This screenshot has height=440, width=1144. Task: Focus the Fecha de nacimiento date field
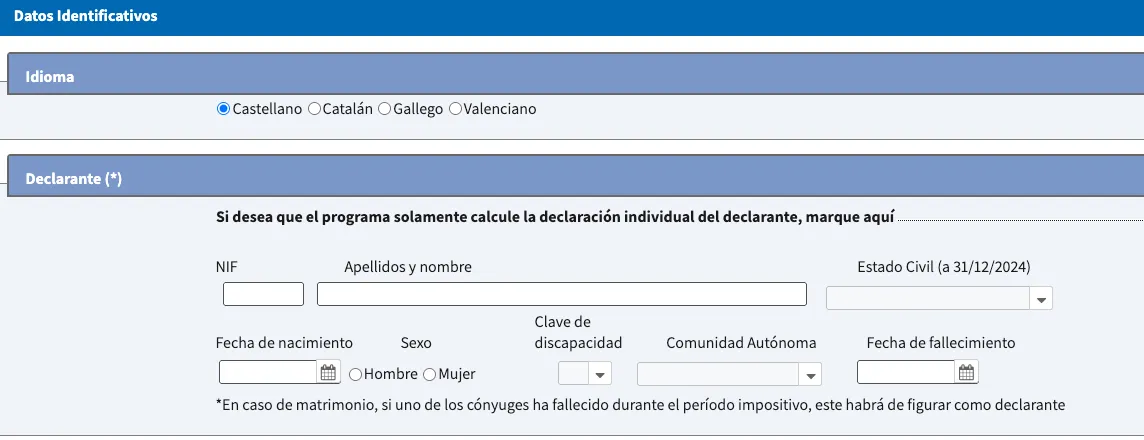tap(268, 373)
